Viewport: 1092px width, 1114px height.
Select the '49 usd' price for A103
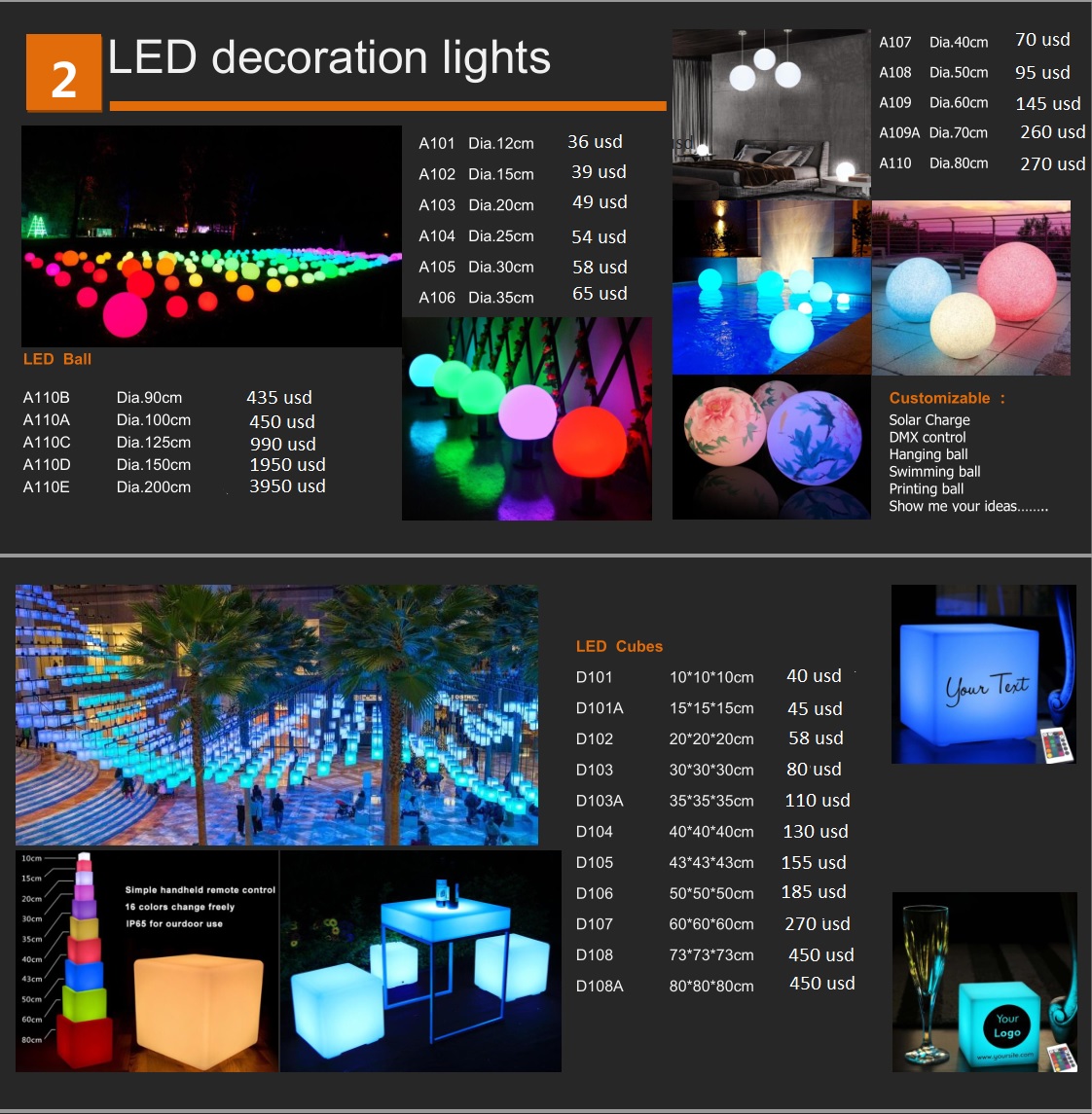click(x=600, y=202)
